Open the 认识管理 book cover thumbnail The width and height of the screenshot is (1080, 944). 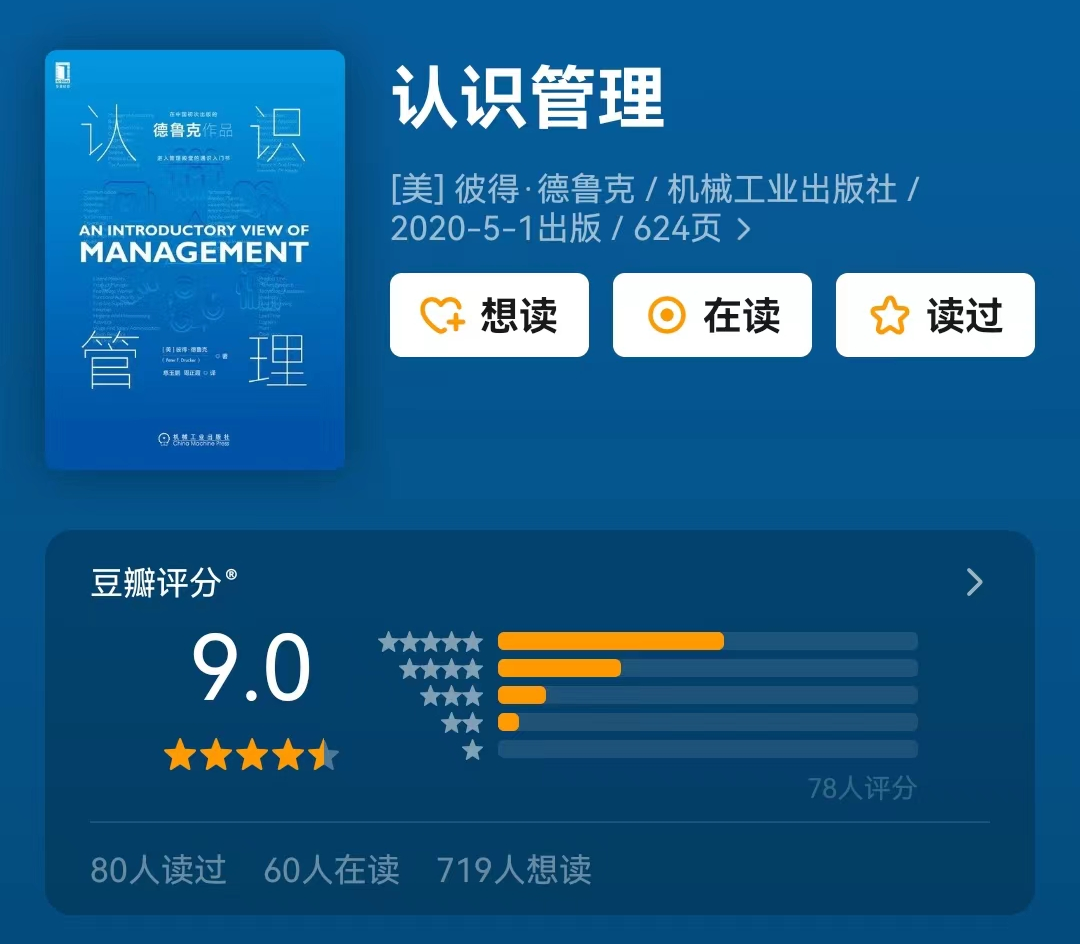(x=195, y=260)
